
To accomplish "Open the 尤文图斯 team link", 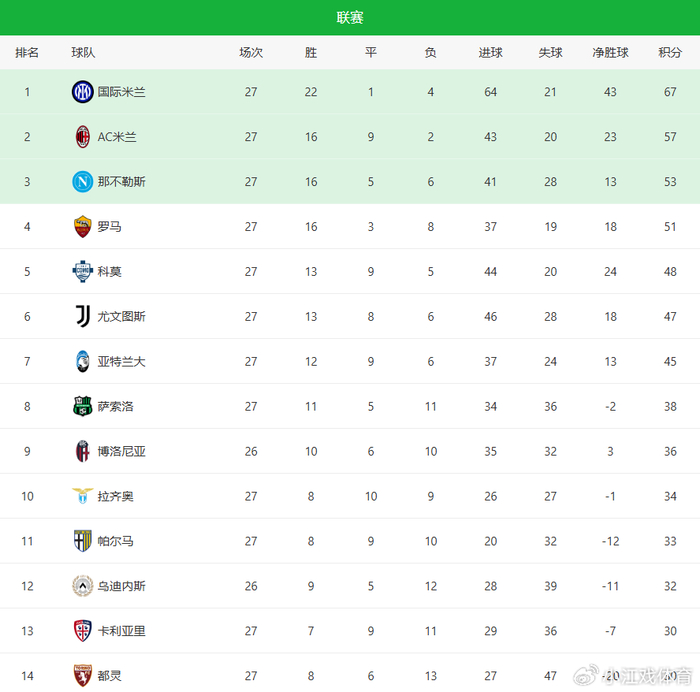I will [x=121, y=317].
